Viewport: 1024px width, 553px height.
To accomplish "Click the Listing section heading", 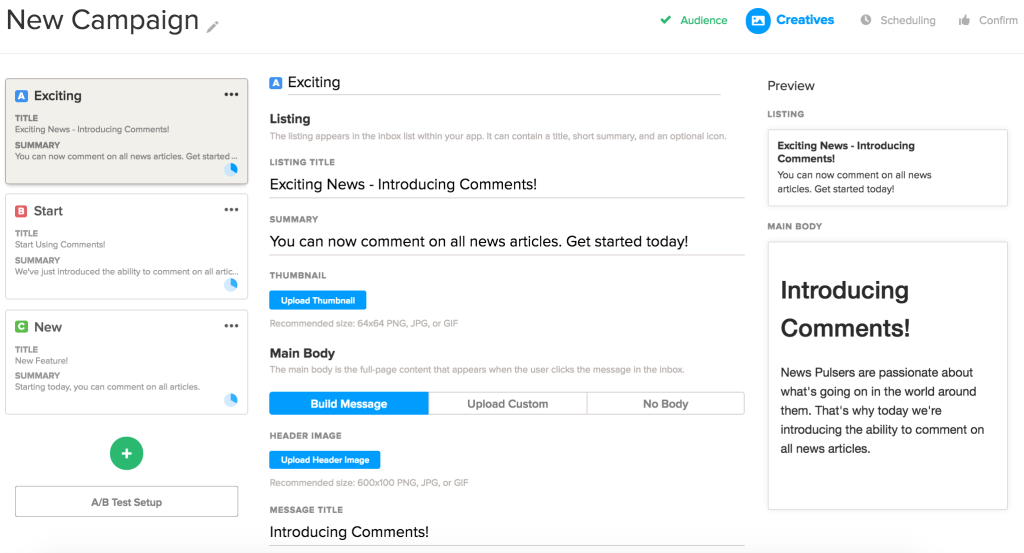I will tap(290, 119).
